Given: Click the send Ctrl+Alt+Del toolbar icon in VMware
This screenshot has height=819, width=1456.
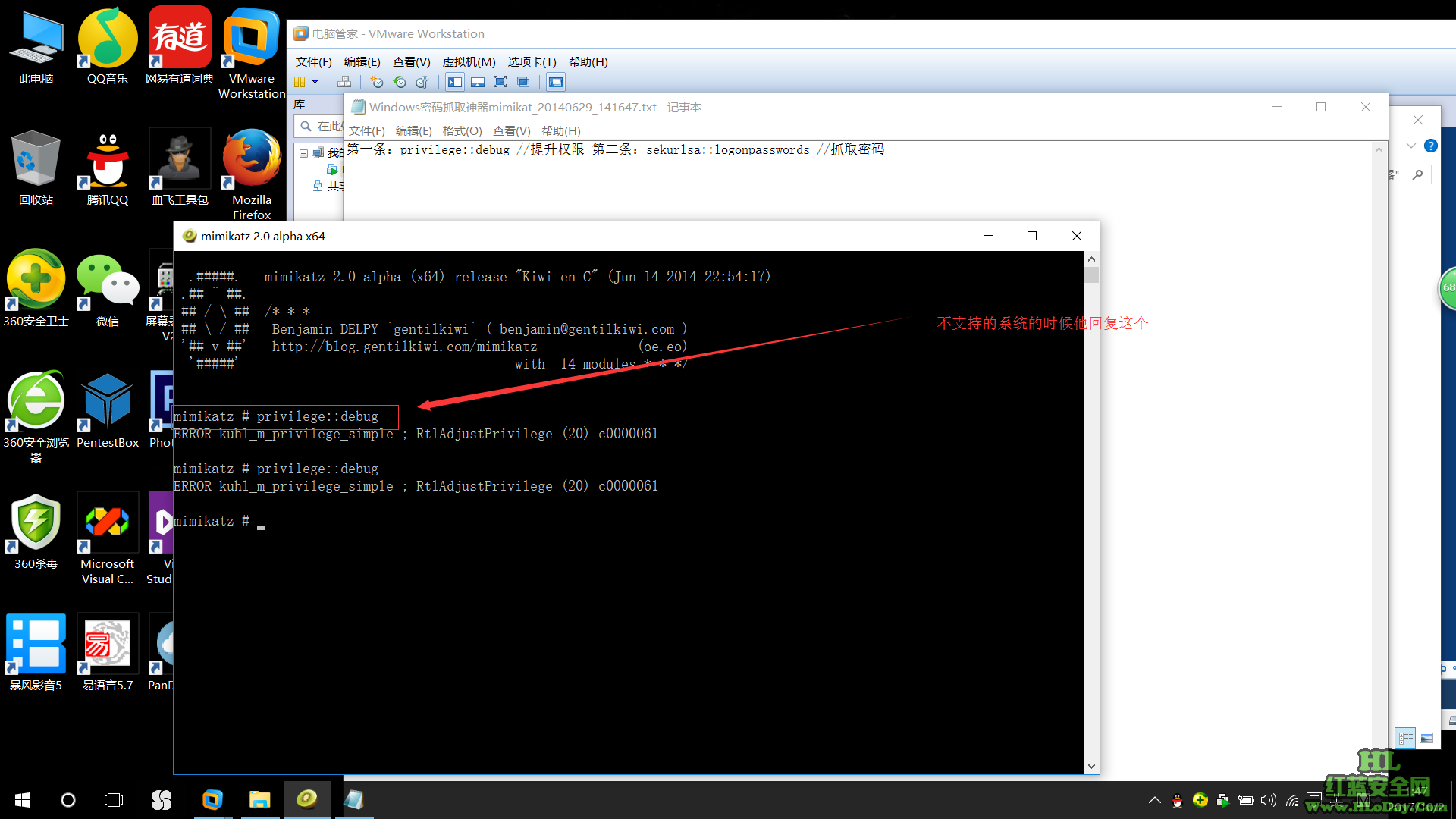Looking at the screenshot, I should click(x=344, y=82).
